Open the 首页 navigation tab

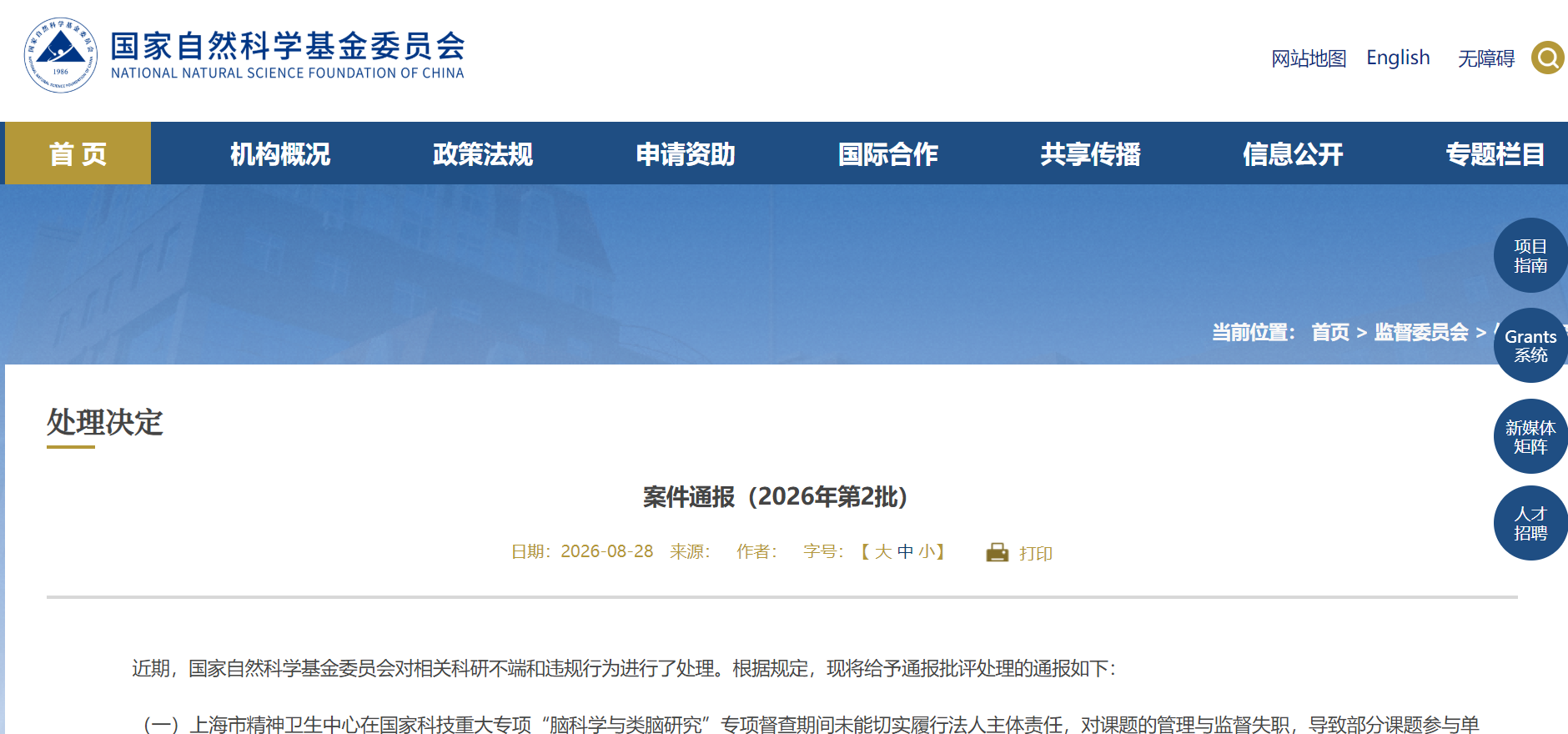click(x=78, y=153)
